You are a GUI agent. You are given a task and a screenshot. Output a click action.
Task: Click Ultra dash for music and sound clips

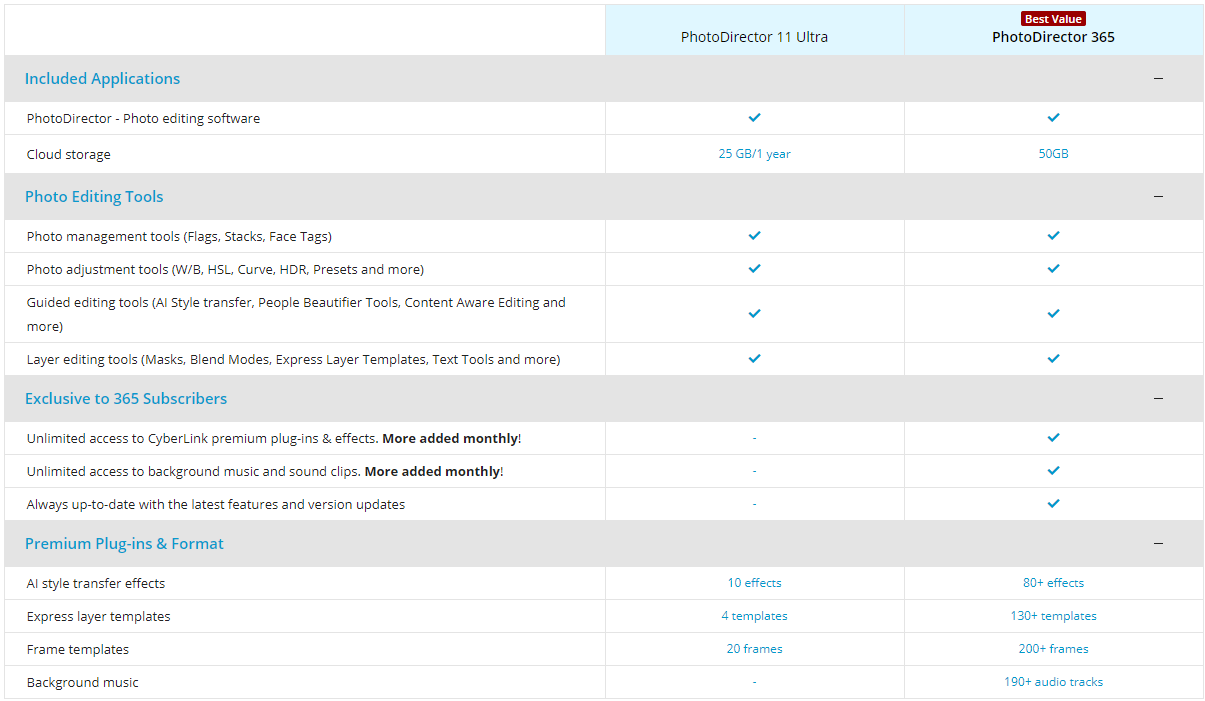pyautogui.click(x=754, y=471)
